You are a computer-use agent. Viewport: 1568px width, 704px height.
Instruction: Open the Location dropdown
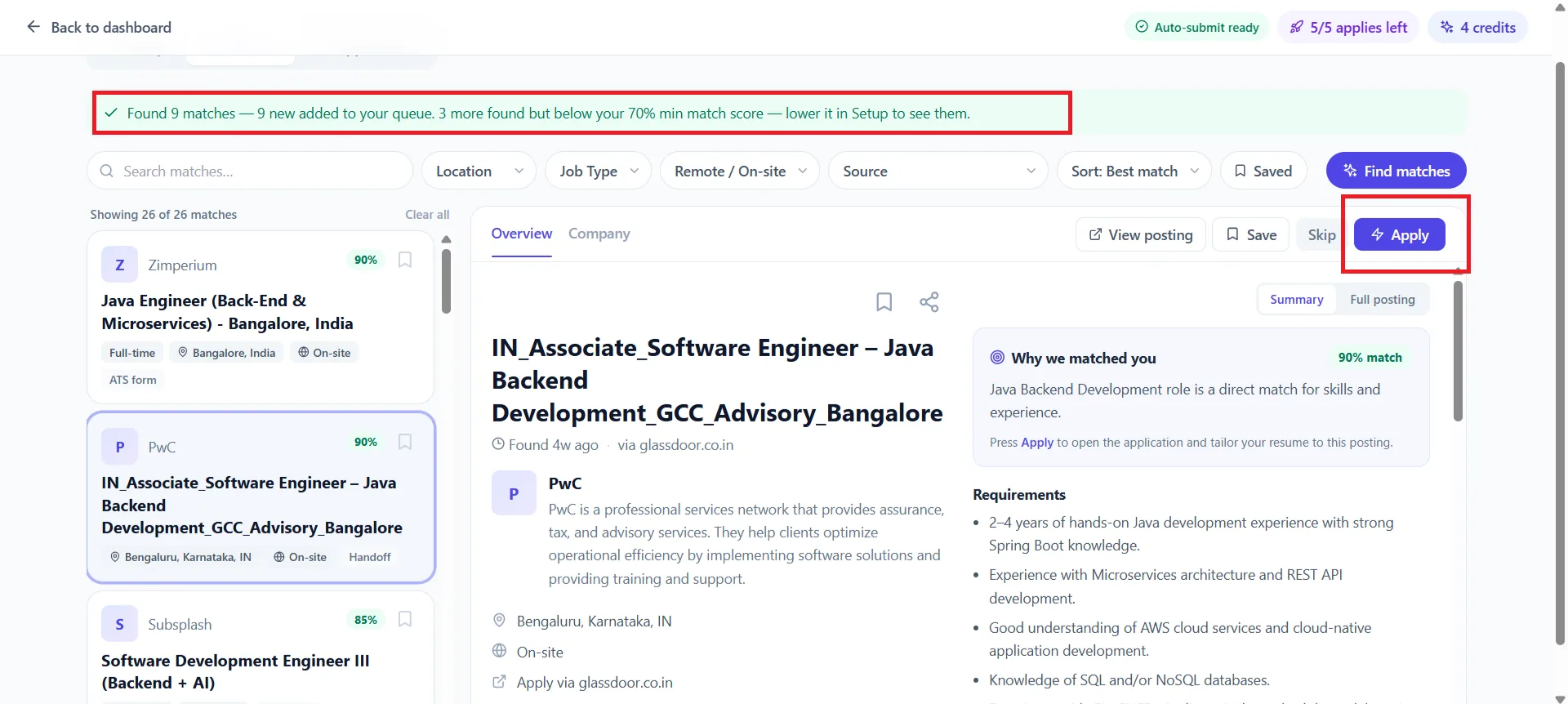click(479, 171)
